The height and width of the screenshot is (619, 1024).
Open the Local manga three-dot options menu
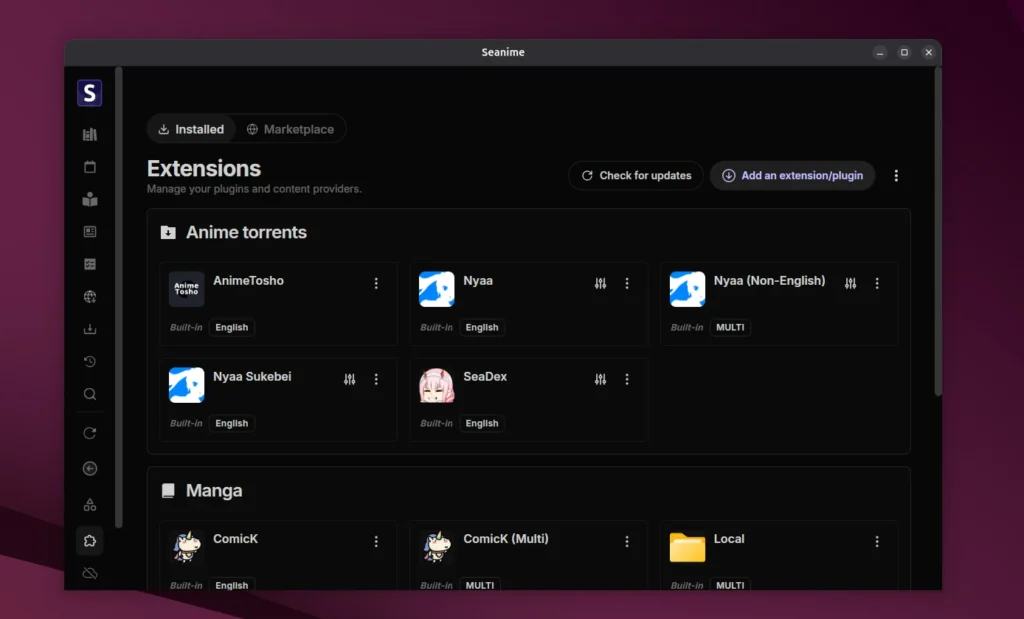point(877,541)
